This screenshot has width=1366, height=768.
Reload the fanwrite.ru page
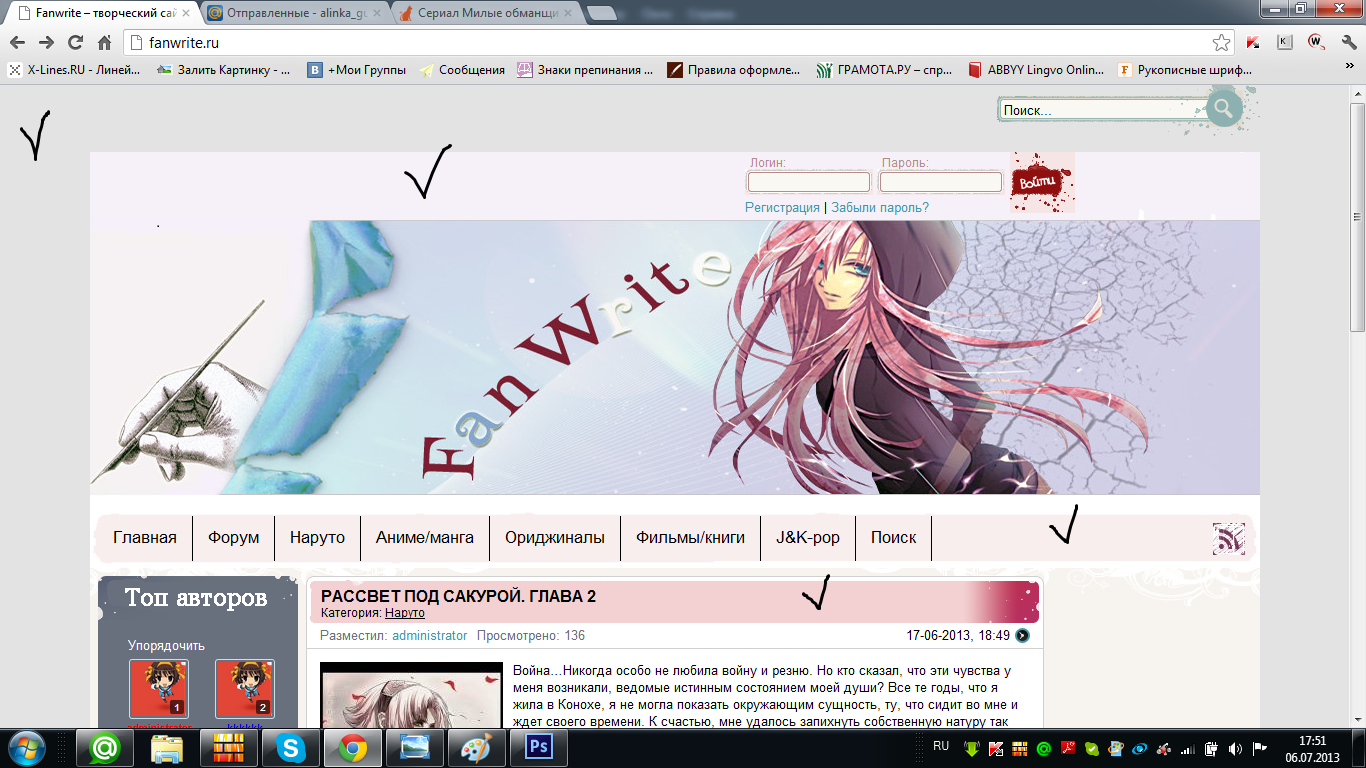[75, 43]
